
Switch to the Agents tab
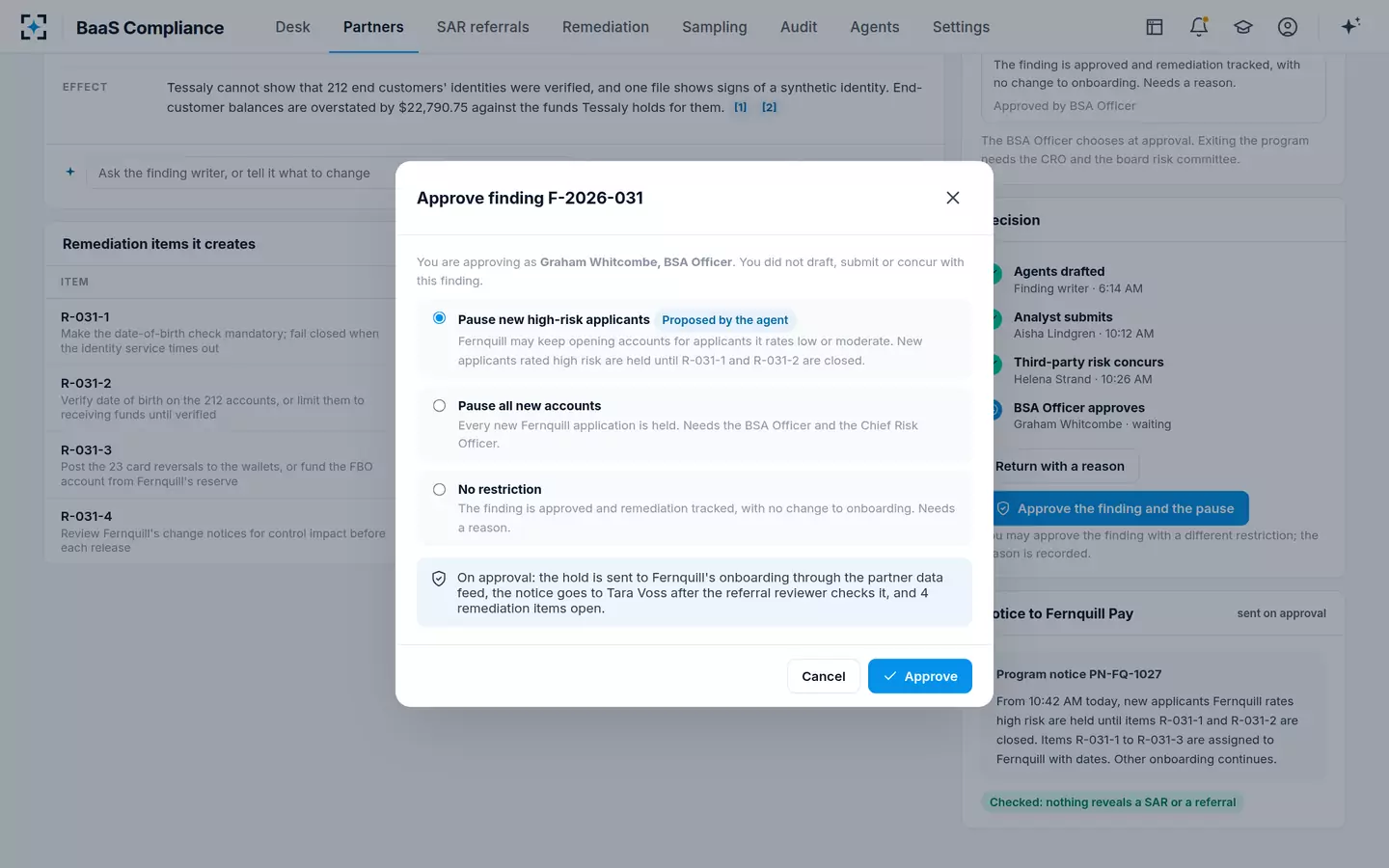coord(875,27)
